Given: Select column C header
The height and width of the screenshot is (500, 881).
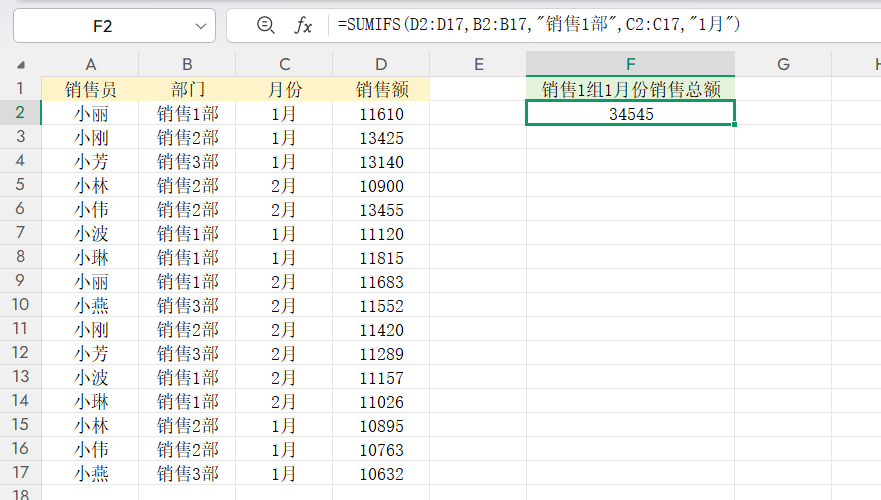Looking at the screenshot, I should [284, 64].
